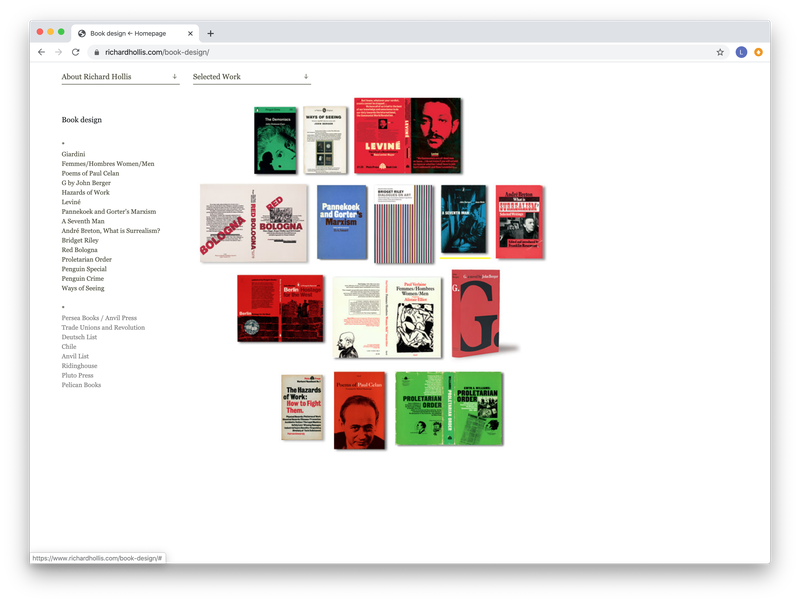The image size is (800, 603).
Task: Open the Ridinghouse link
Action: 79,366
